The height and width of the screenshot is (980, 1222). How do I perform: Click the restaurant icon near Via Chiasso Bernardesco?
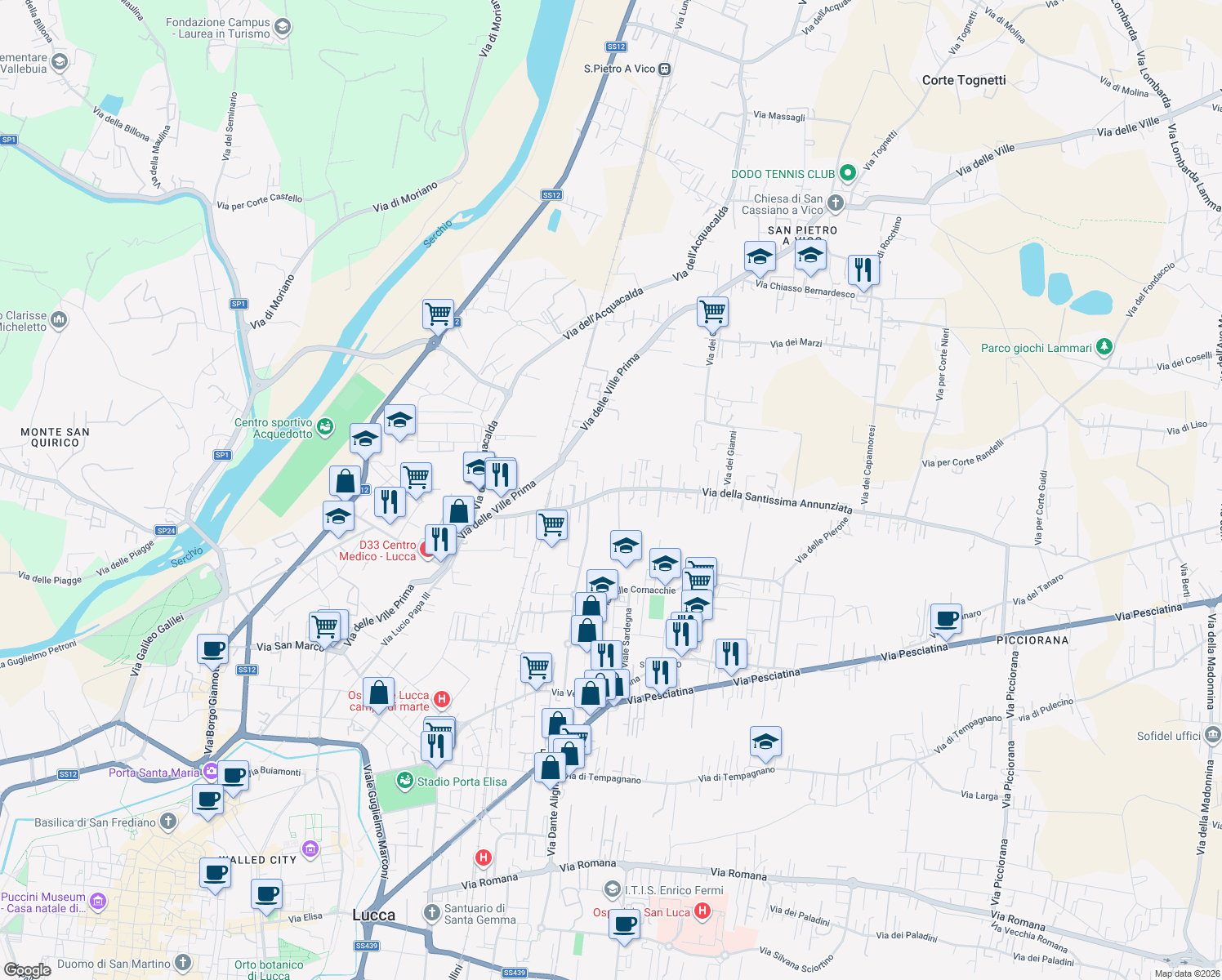(863, 269)
